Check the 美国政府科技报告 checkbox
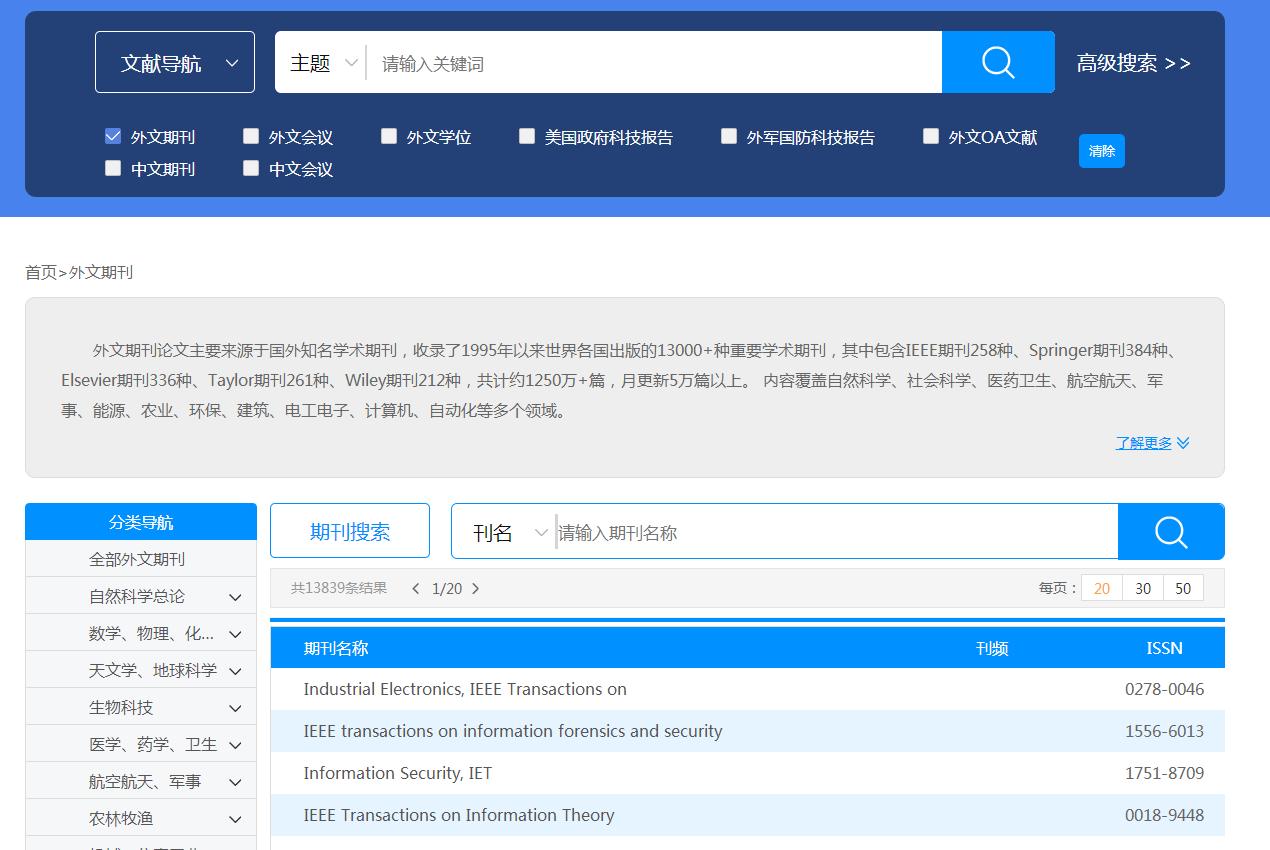The width and height of the screenshot is (1270, 850). (527, 136)
